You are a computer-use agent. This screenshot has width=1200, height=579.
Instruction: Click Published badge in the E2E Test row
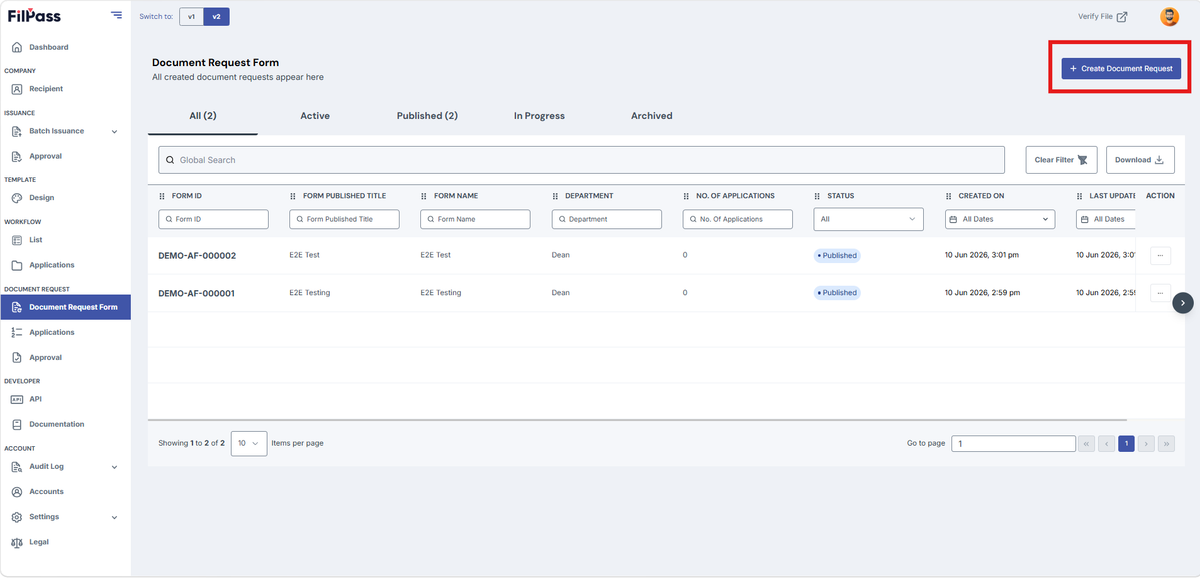tap(837, 255)
